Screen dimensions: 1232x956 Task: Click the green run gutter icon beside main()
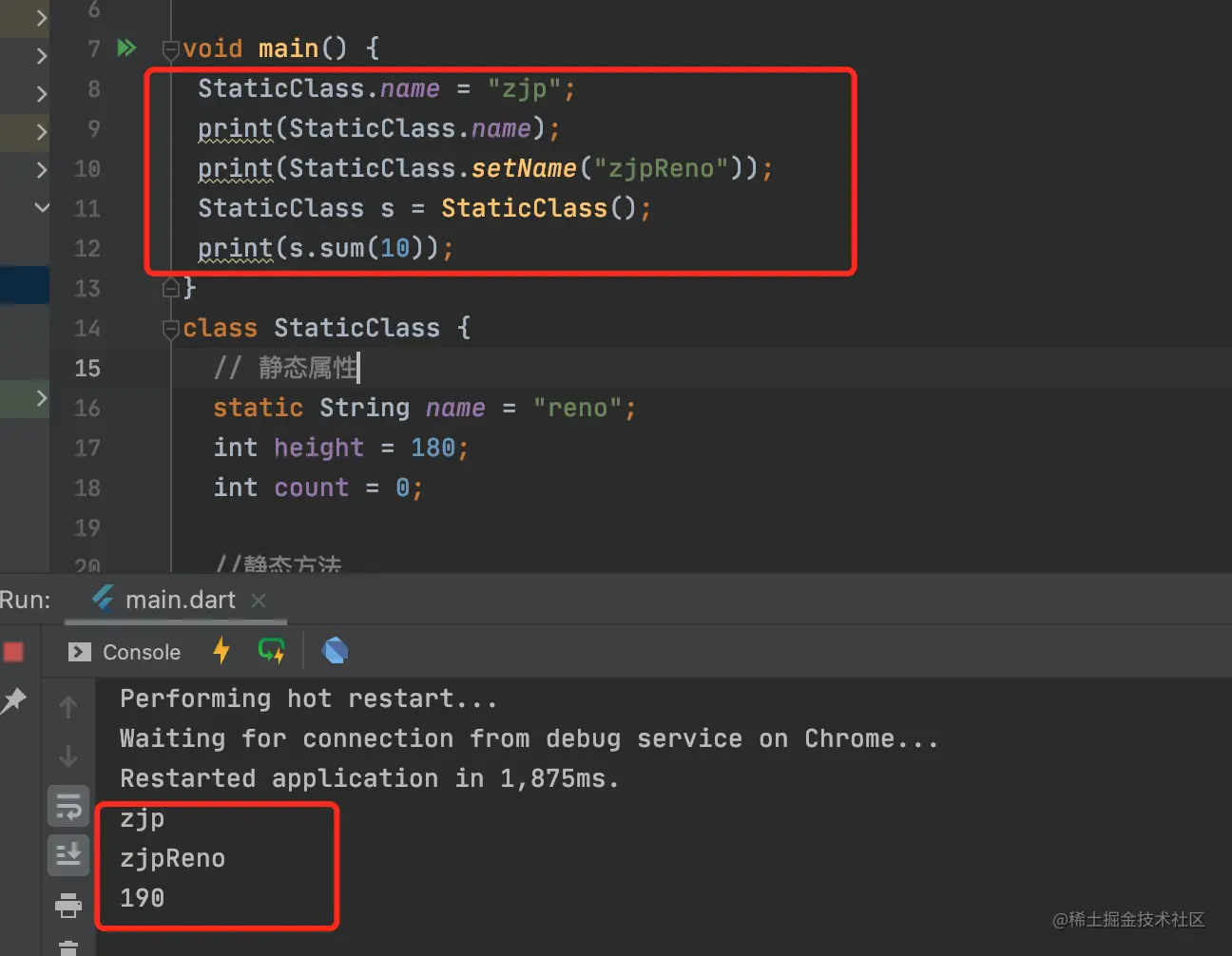pos(126,48)
